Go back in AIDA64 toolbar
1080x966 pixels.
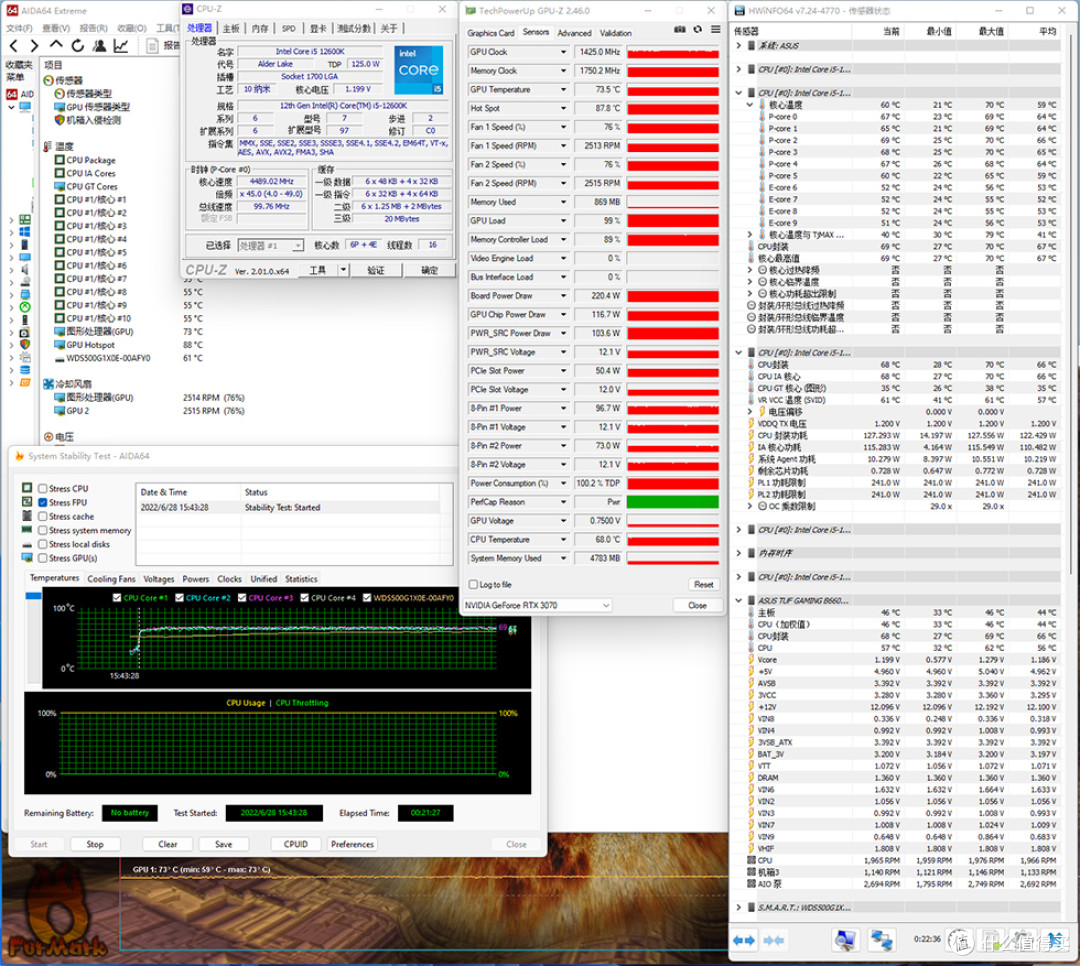(14, 46)
